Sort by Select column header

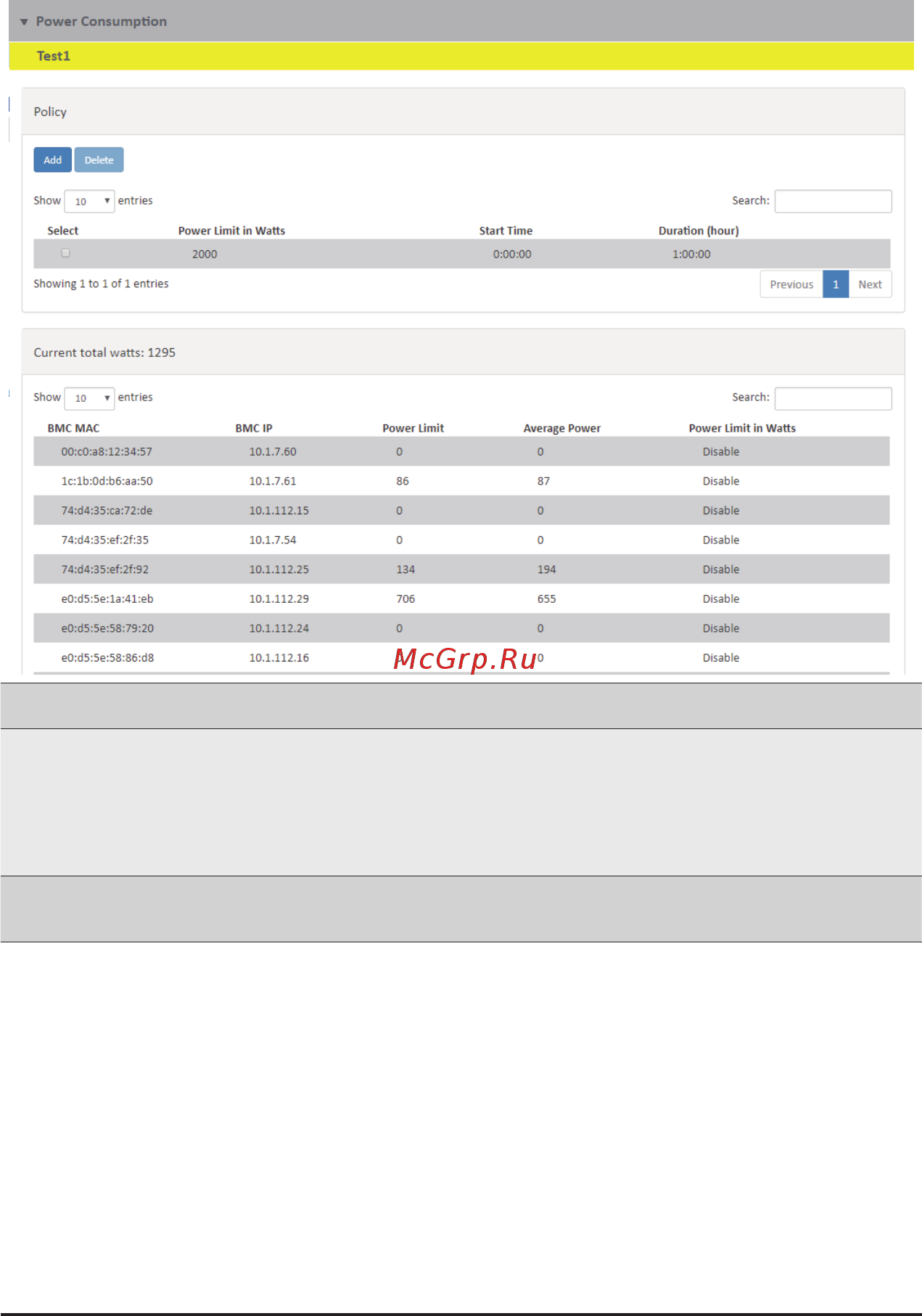pos(62,231)
